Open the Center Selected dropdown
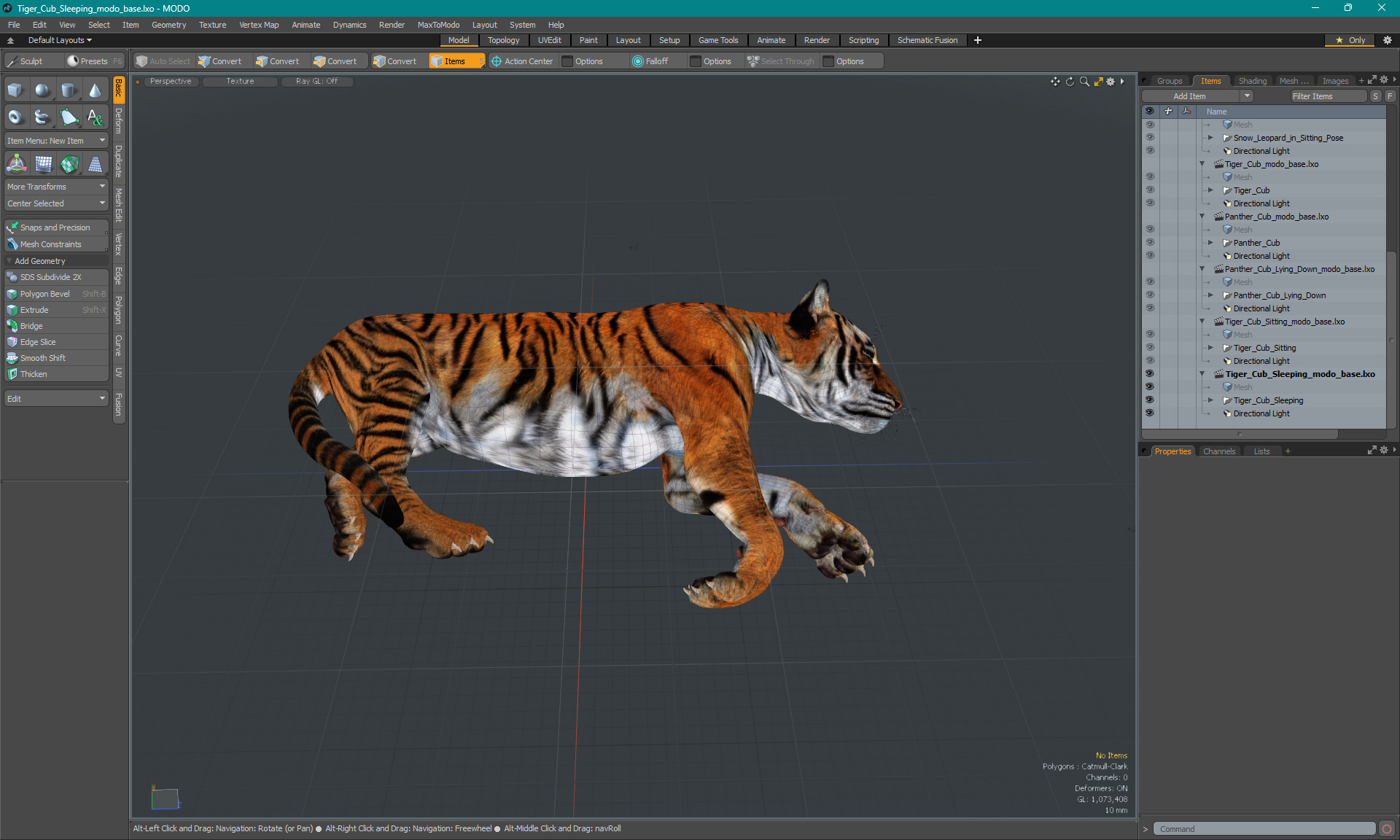The width and height of the screenshot is (1400, 840). click(56, 203)
